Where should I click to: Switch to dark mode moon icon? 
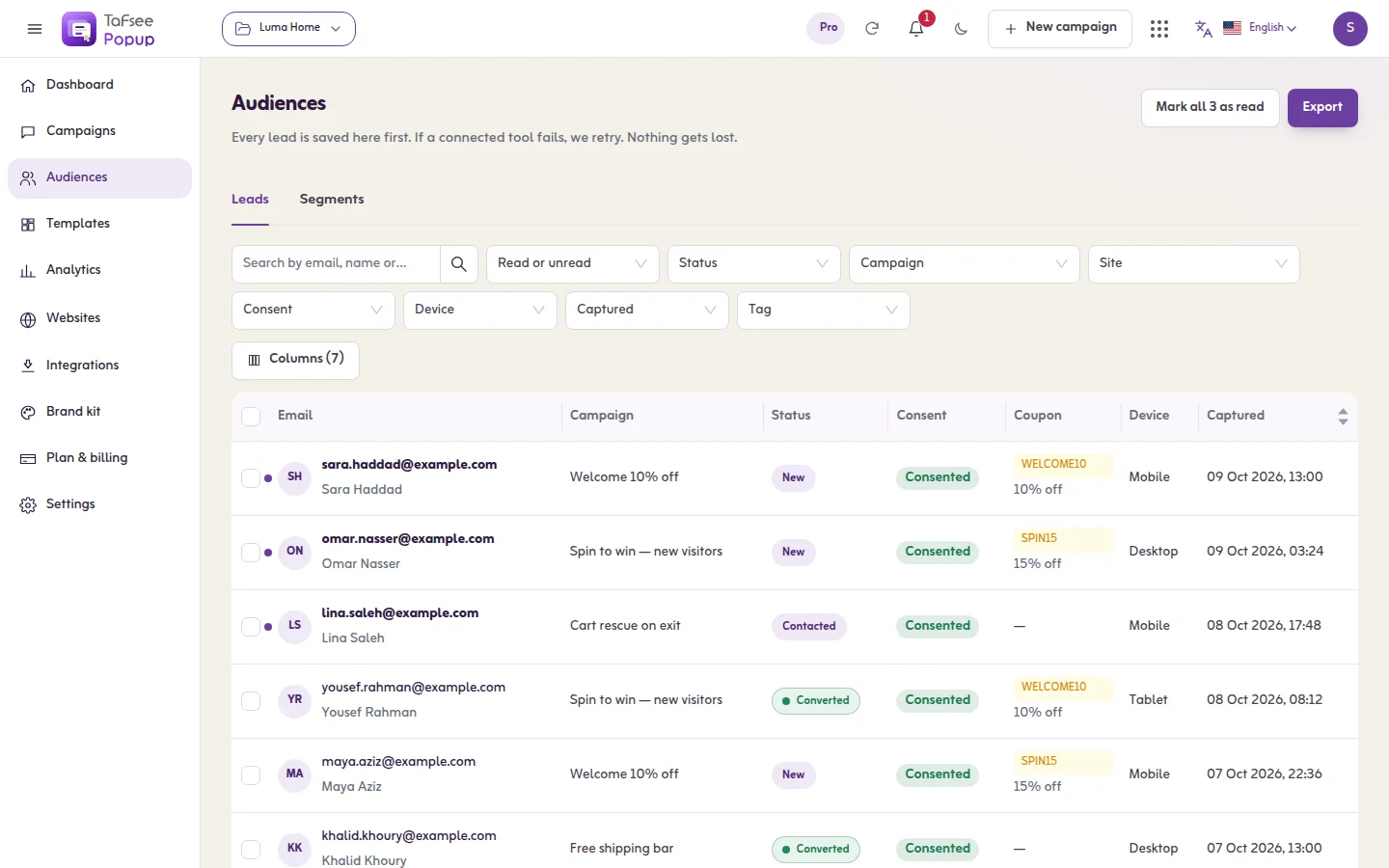tap(961, 29)
